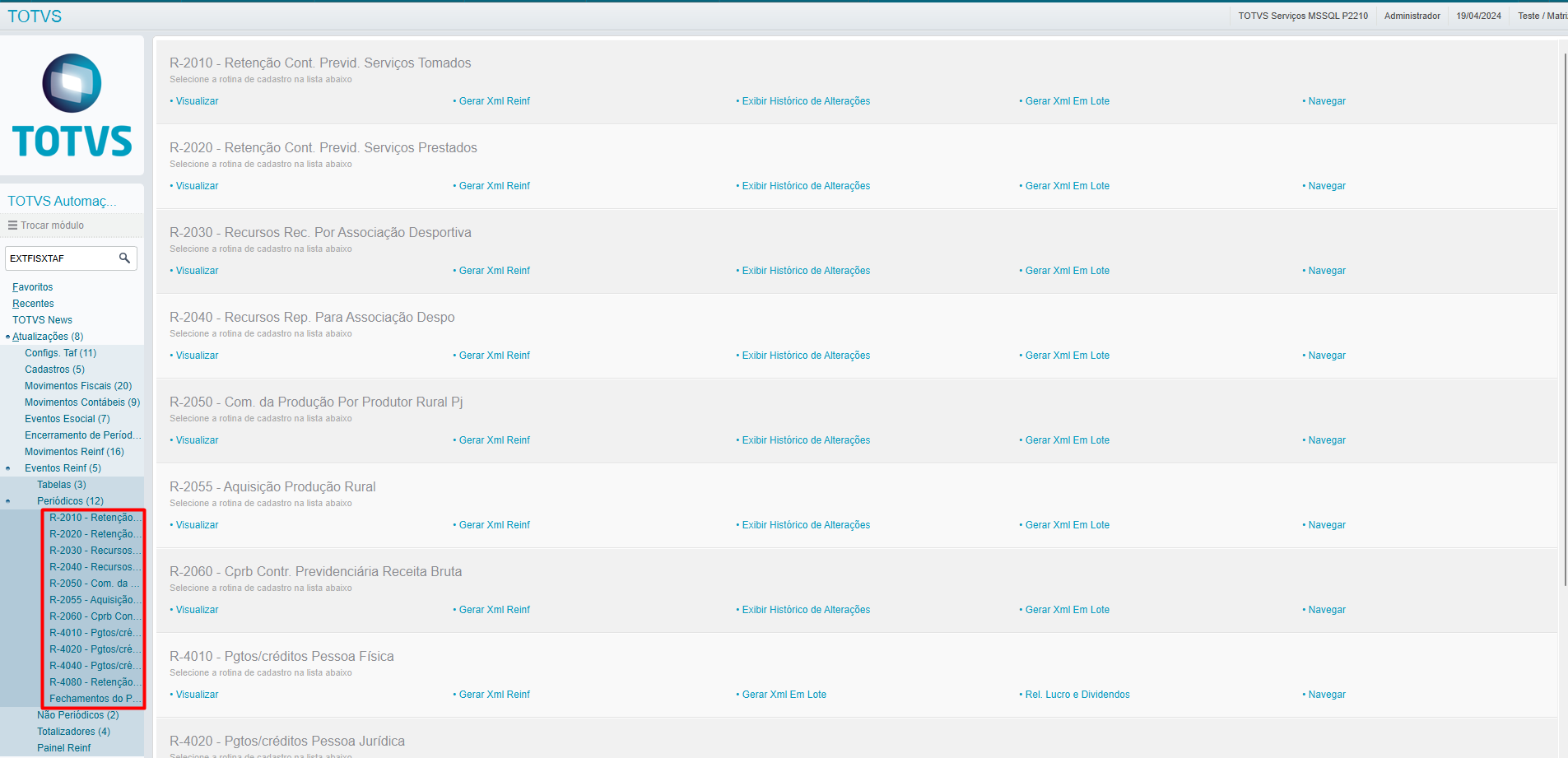Open Painel Reinf
Image resolution: width=1568 pixels, height=758 pixels.
coord(63,748)
